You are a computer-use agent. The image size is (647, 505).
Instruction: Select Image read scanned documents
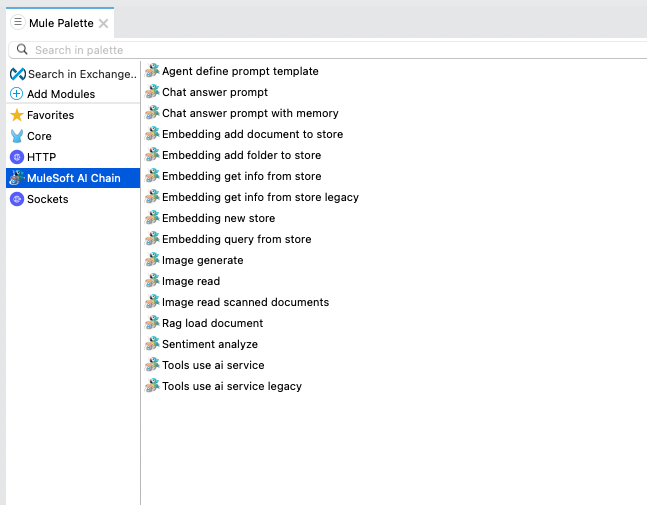click(246, 302)
